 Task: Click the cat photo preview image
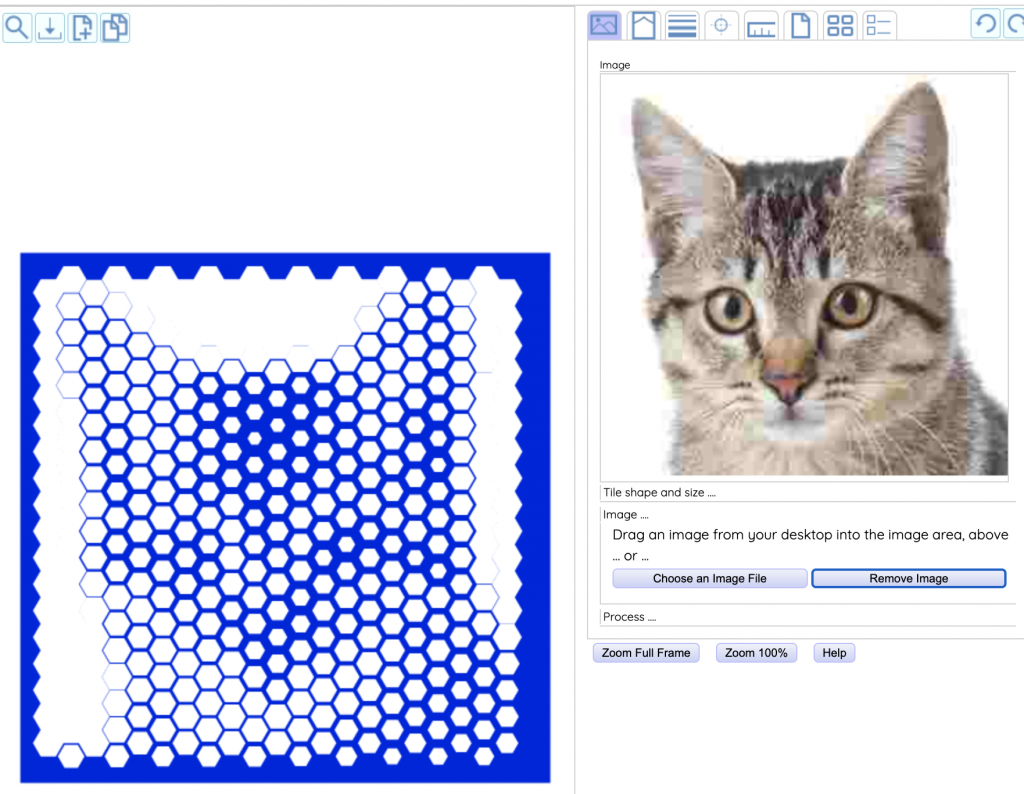click(x=805, y=278)
